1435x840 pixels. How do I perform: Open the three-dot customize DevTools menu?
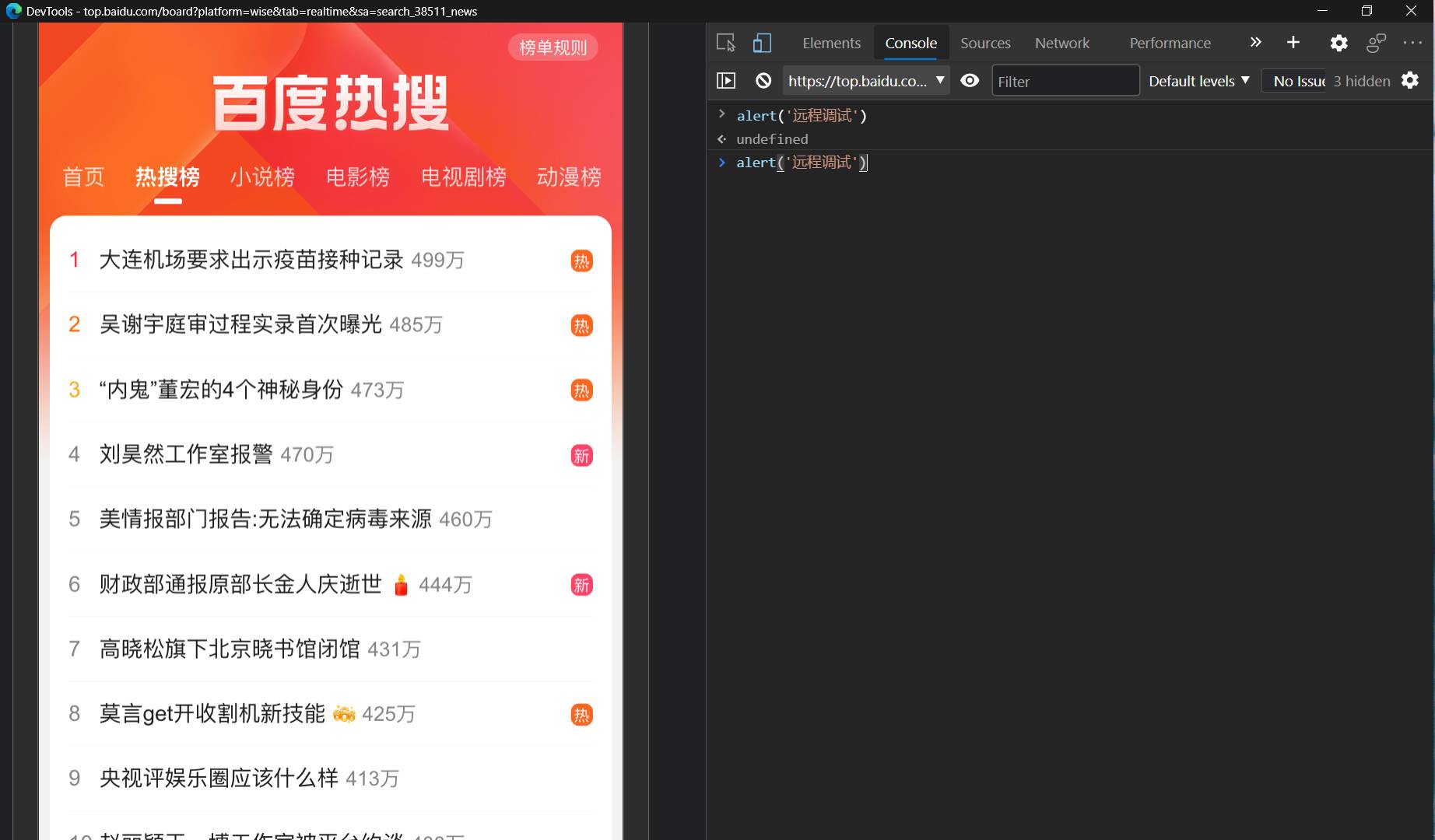point(1412,43)
